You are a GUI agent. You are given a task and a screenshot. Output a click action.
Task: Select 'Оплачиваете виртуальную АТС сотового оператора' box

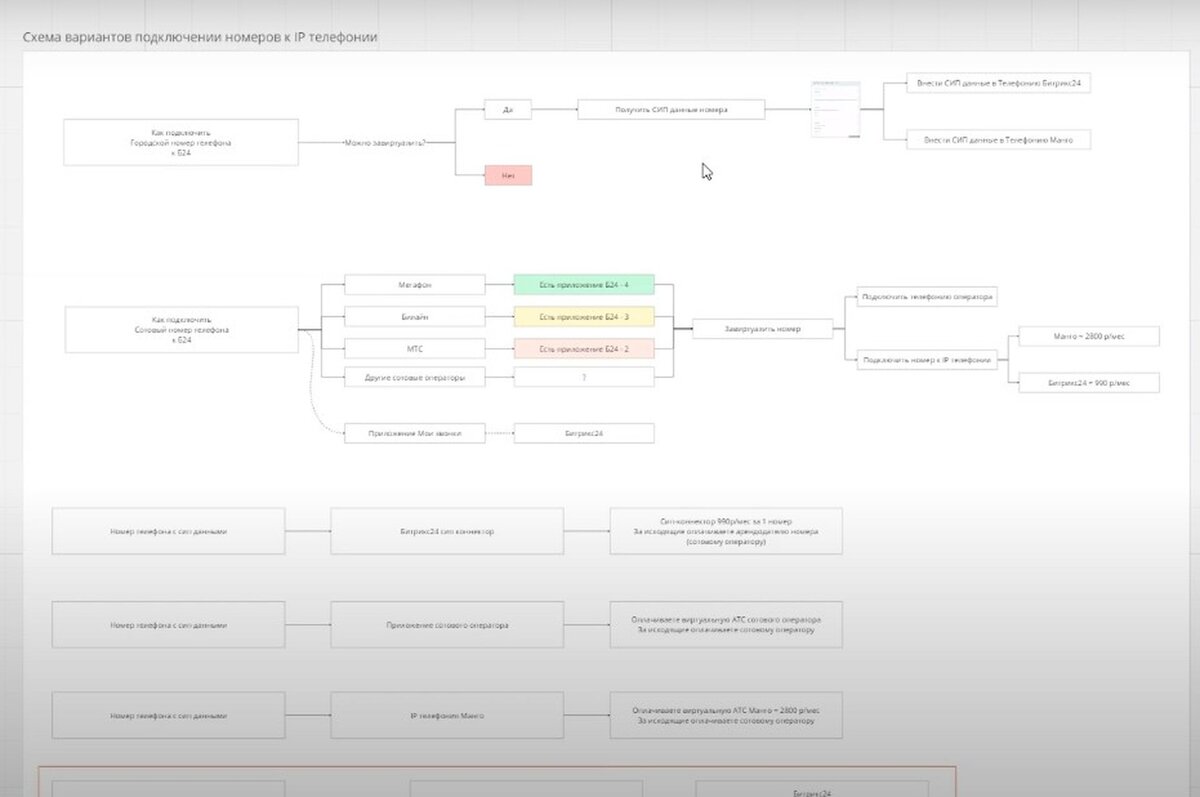tap(726, 624)
